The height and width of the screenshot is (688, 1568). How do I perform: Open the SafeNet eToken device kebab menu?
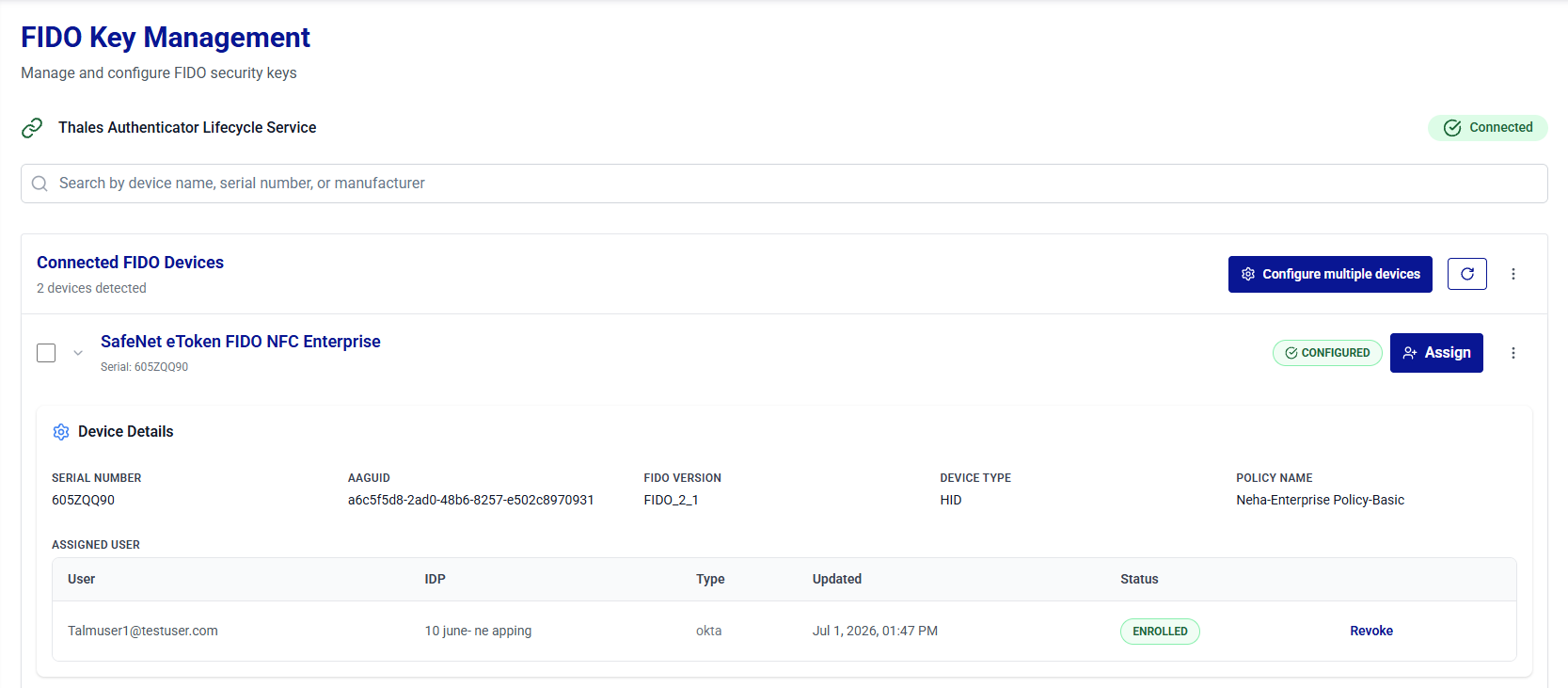pos(1513,353)
